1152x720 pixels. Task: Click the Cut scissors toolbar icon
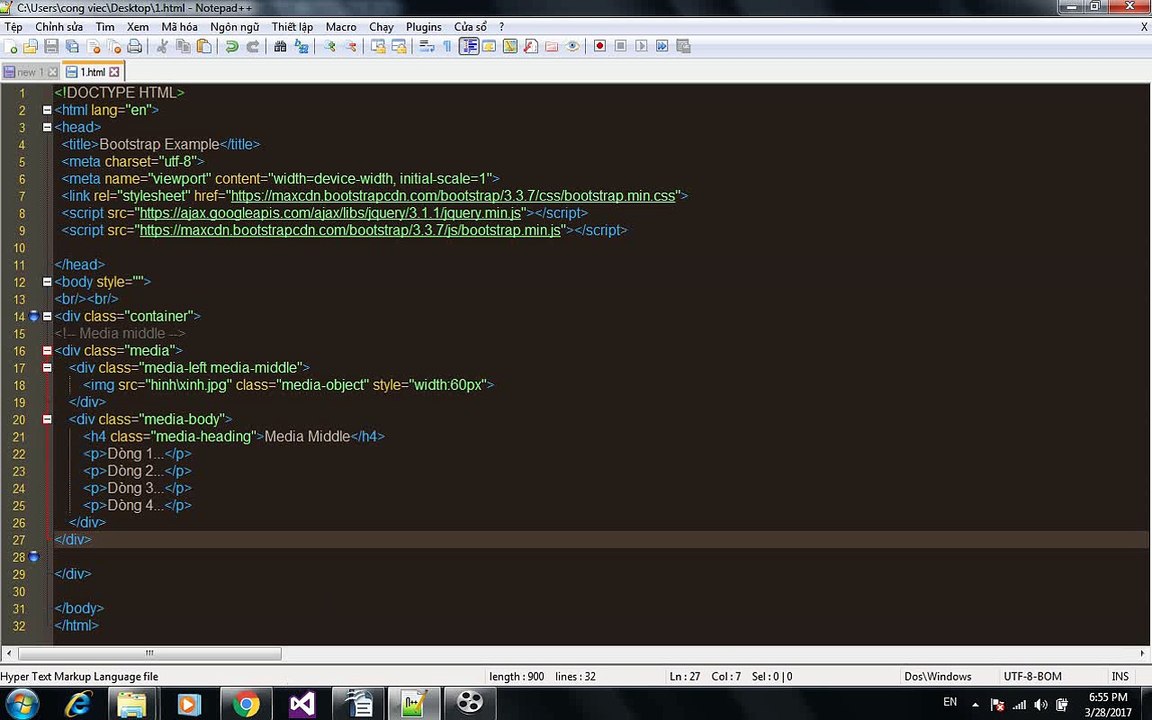point(162,46)
